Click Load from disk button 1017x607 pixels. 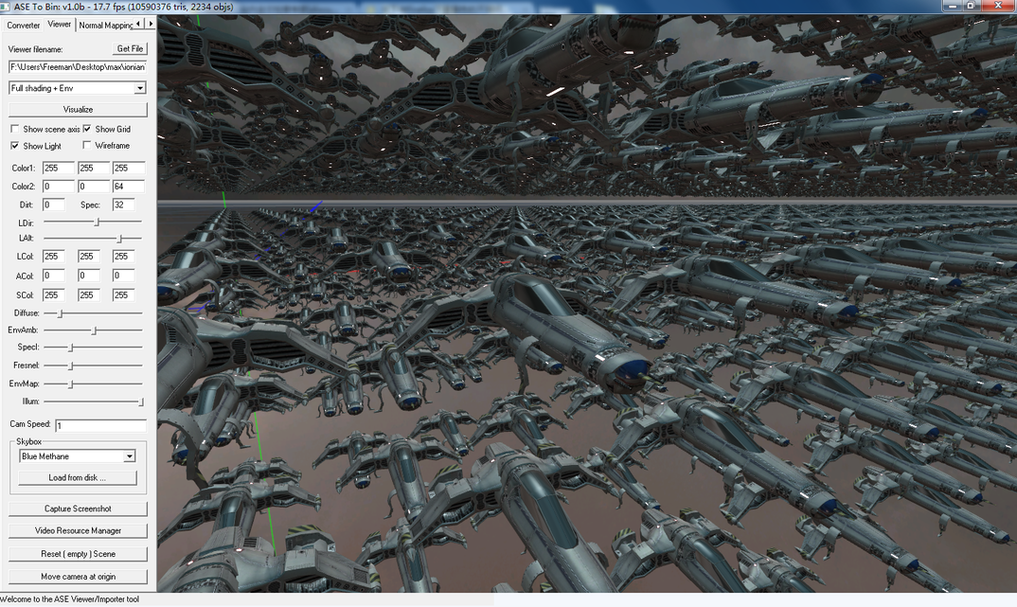point(77,478)
